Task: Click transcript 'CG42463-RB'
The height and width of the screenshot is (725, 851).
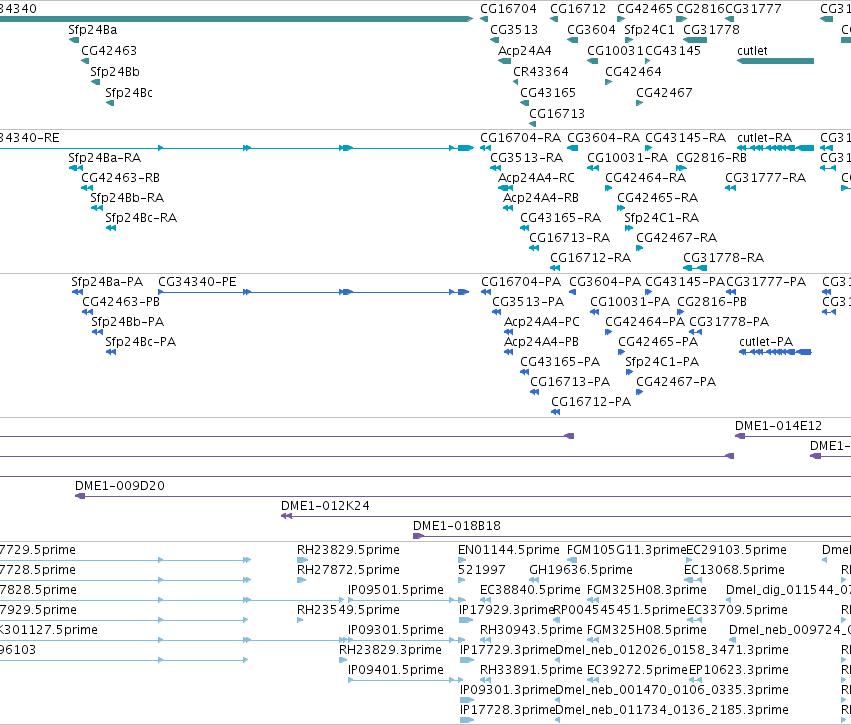Action: [120, 178]
